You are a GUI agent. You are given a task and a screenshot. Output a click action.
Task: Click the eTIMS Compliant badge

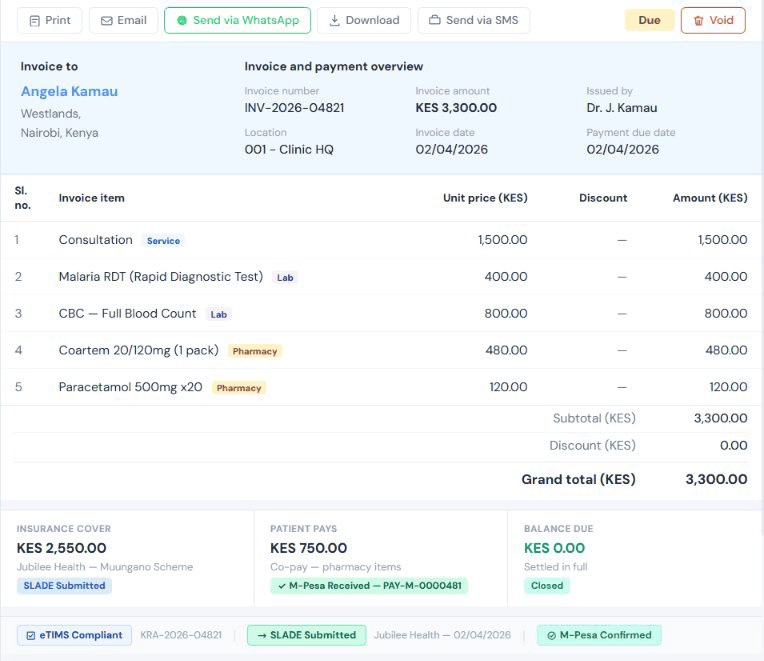point(75,635)
